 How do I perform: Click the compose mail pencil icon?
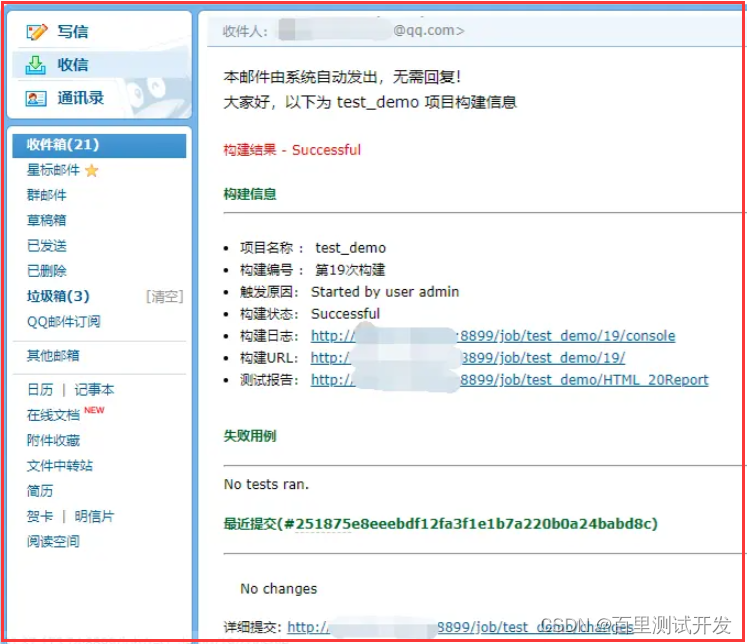pyautogui.click(x=37, y=32)
